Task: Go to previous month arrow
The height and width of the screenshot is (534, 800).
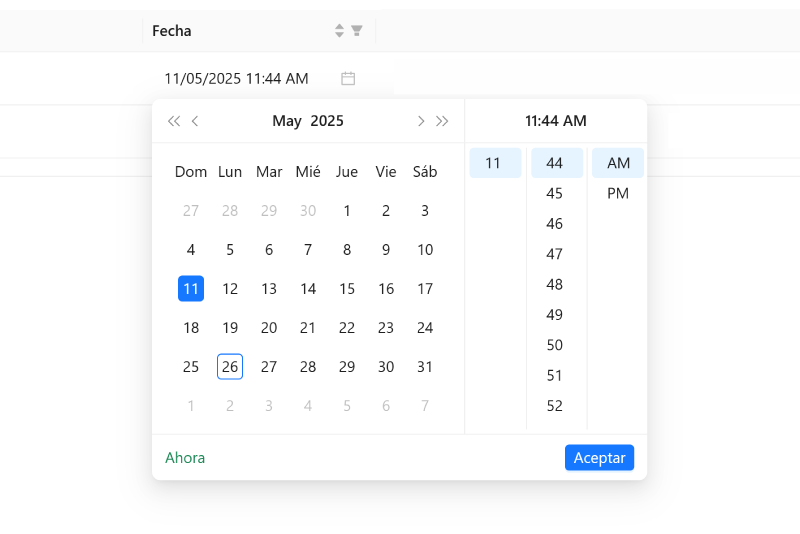Action: pos(196,121)
